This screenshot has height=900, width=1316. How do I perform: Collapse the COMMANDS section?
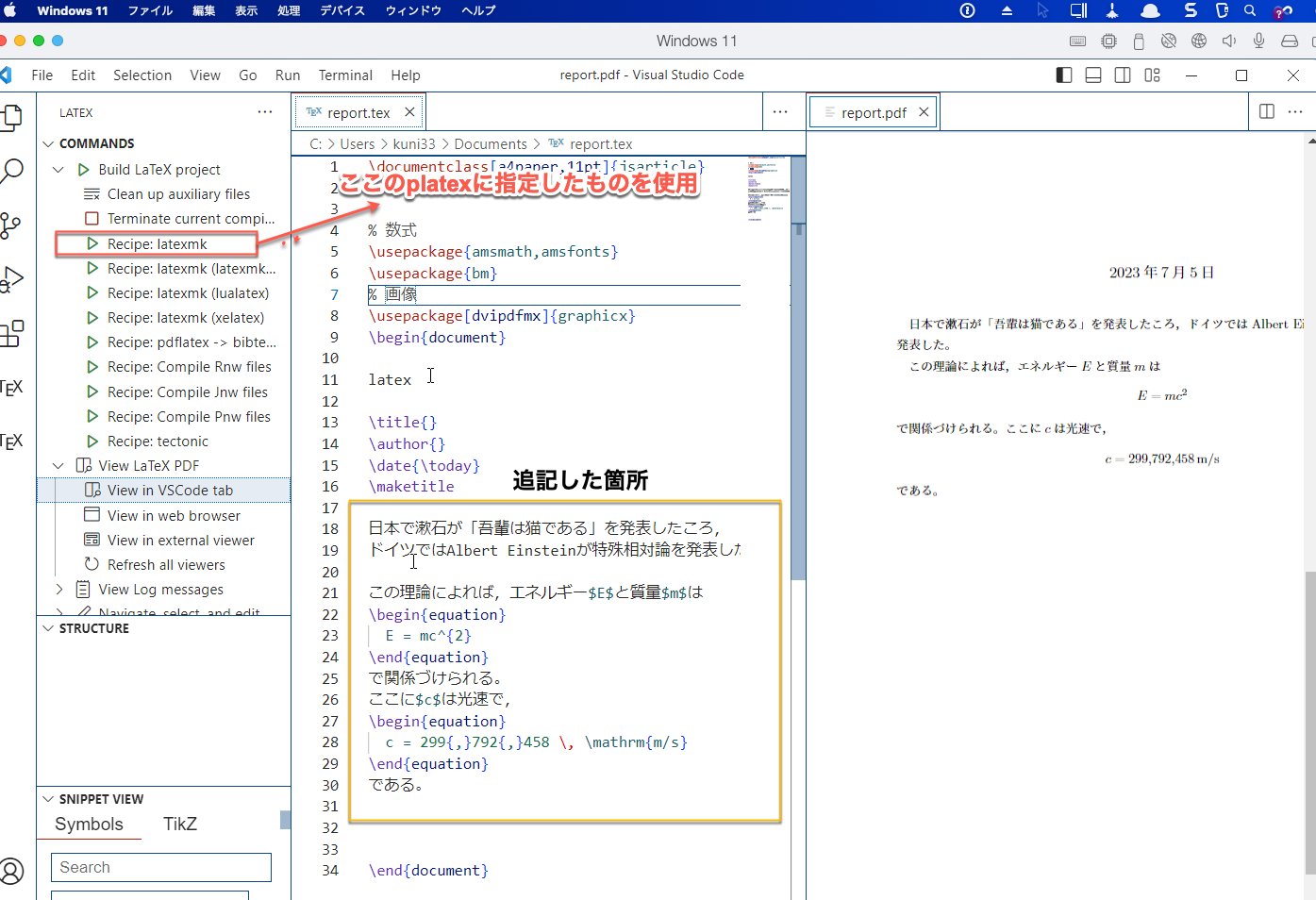(x=48, y=143)
